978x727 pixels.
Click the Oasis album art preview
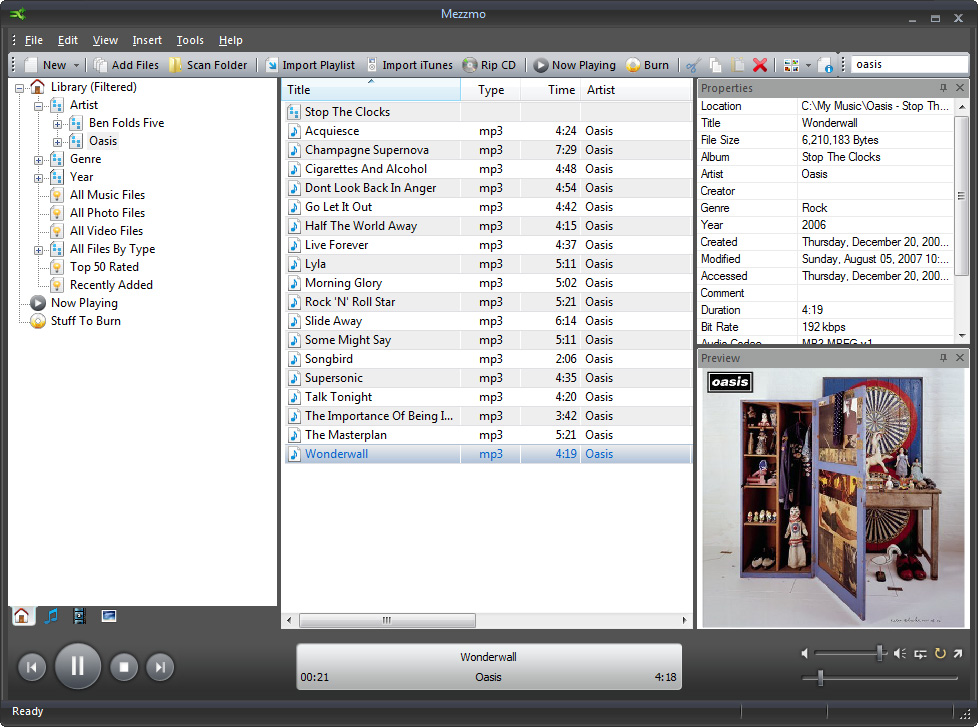coord(833,498)
